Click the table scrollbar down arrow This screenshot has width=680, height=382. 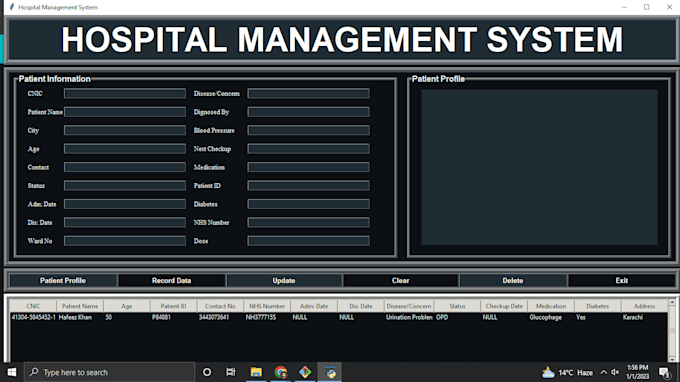pyautogui.click(x=672, y=359)
